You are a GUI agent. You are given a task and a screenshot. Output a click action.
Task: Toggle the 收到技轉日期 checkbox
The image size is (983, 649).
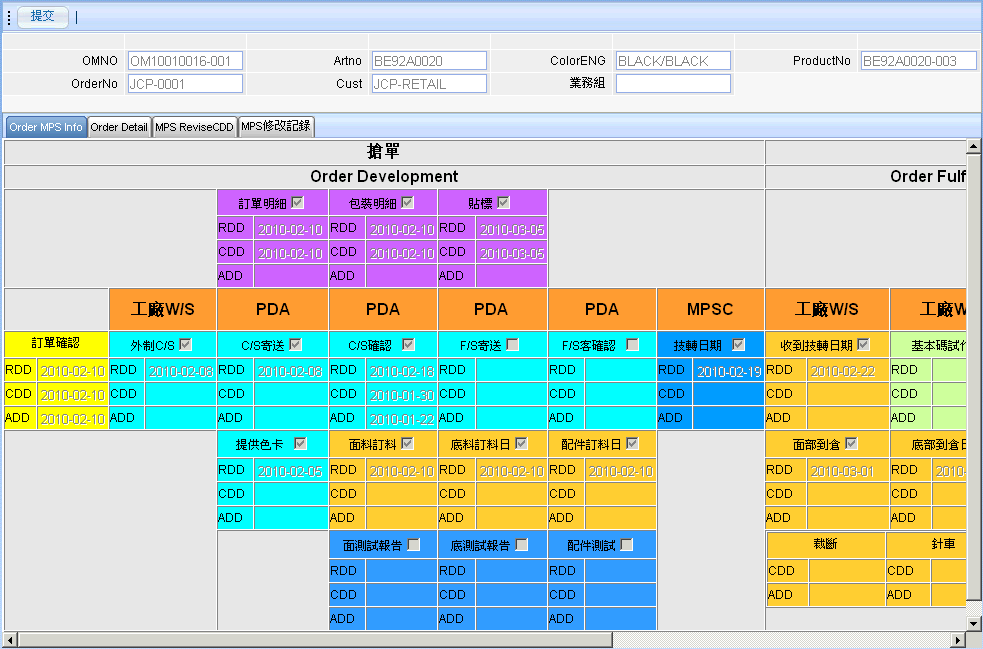pyautogui.click(x=863, y=344)
